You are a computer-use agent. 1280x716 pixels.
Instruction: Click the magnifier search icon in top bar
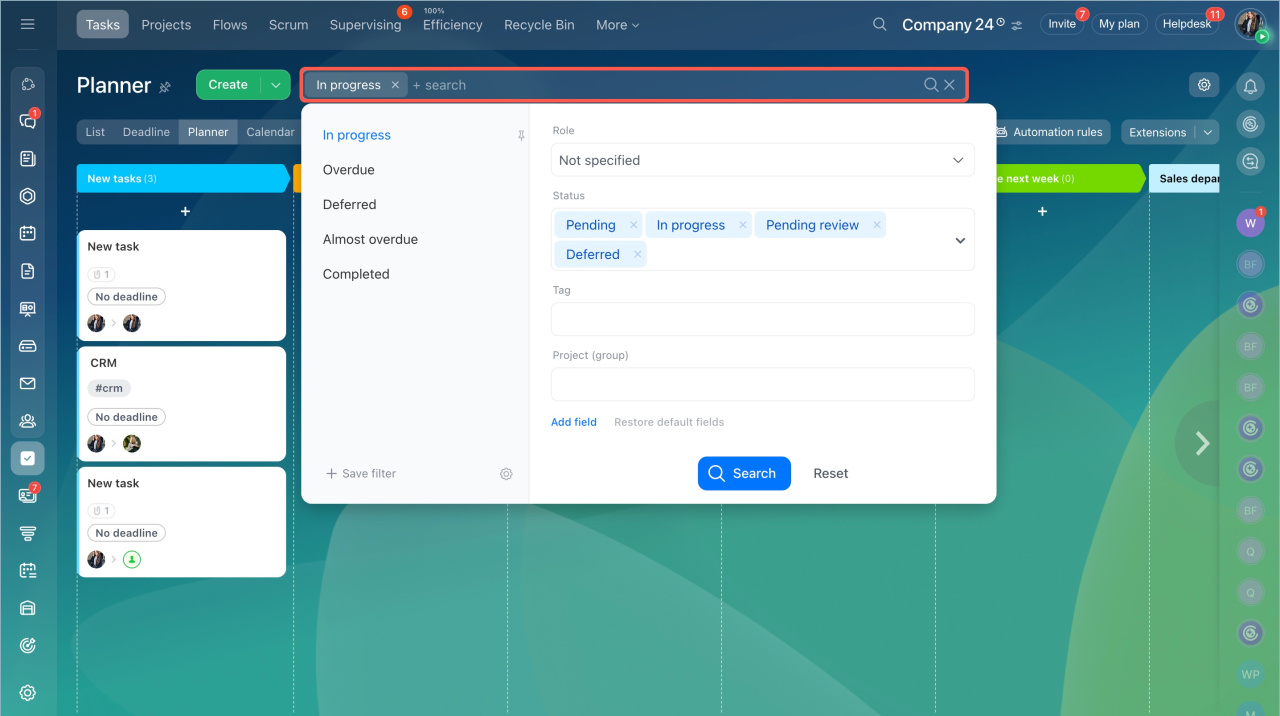coord(880,24)
